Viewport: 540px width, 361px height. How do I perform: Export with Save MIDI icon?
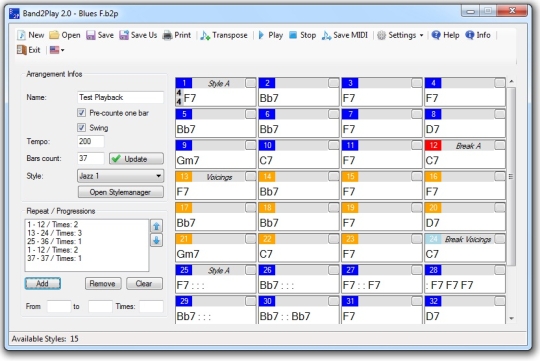pyautogui.click(x=326, y=35)
